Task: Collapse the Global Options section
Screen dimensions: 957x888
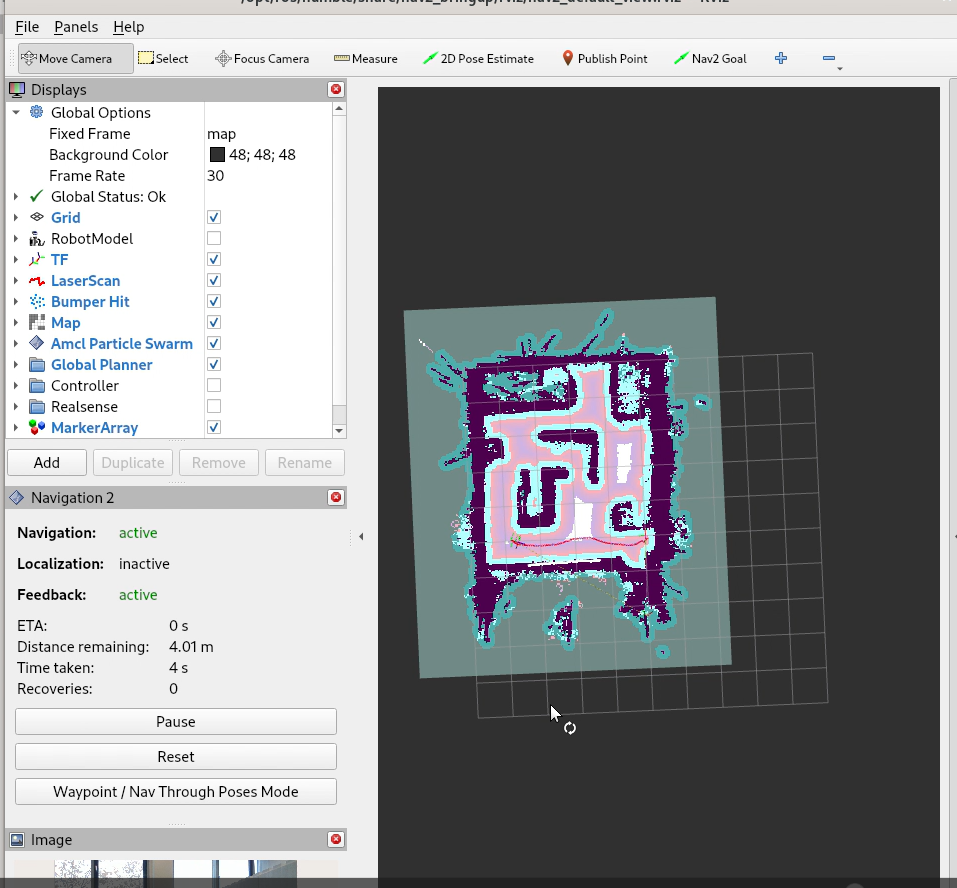Action: [x=16, y=113]
